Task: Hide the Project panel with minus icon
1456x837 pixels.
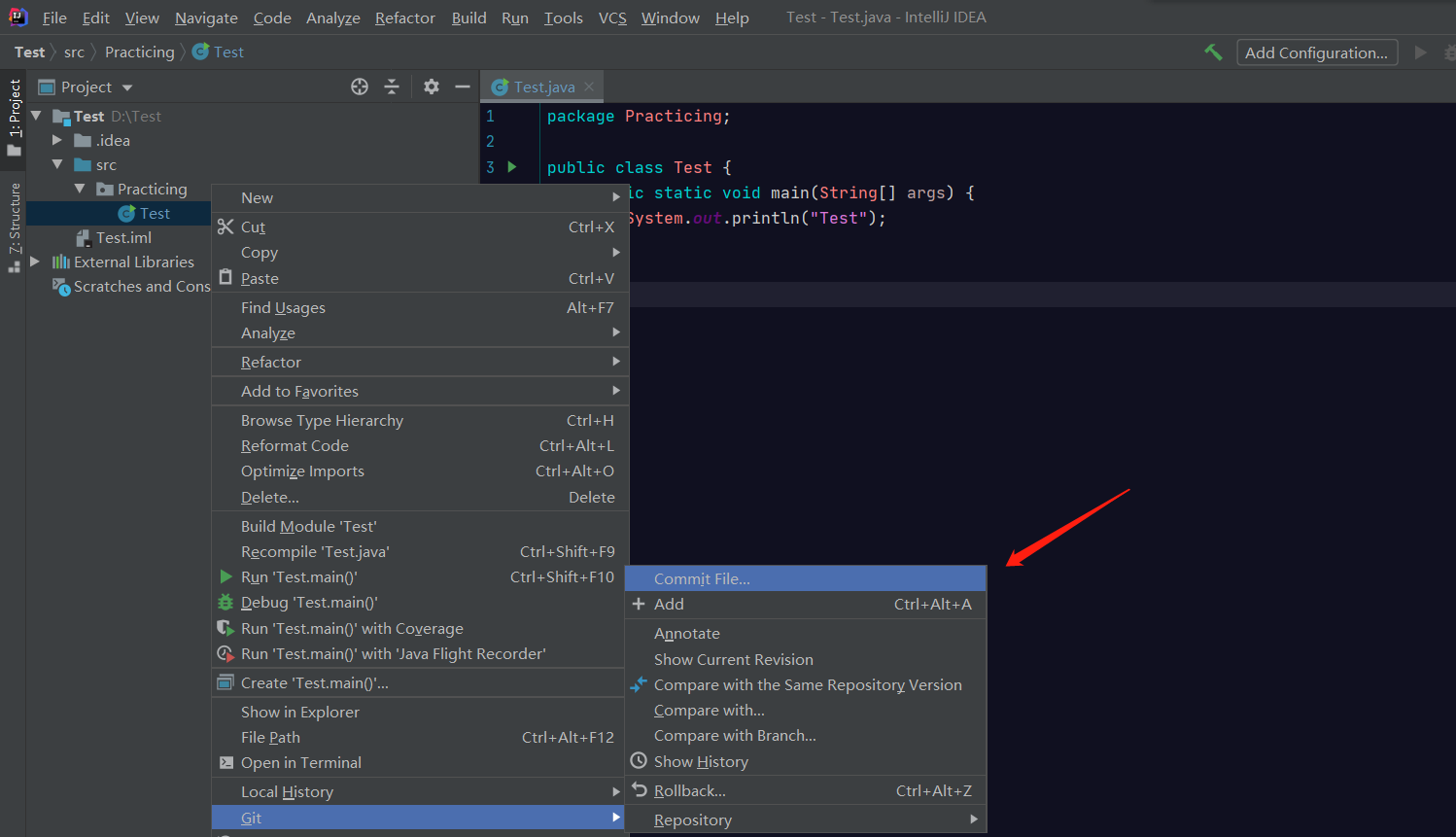Action: 463,87
